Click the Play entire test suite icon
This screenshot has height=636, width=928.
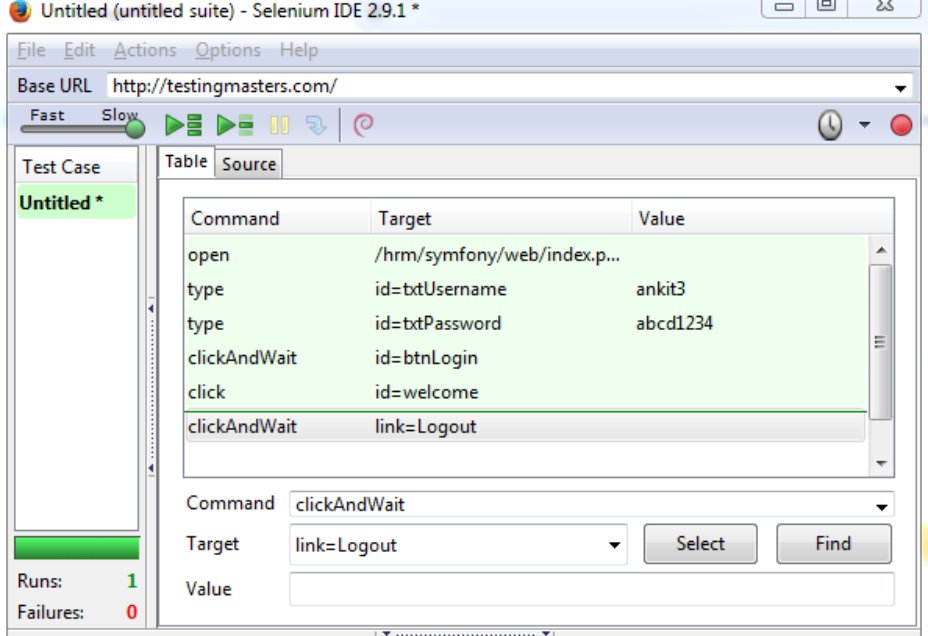pyautogui.click(x=184, y=126)
